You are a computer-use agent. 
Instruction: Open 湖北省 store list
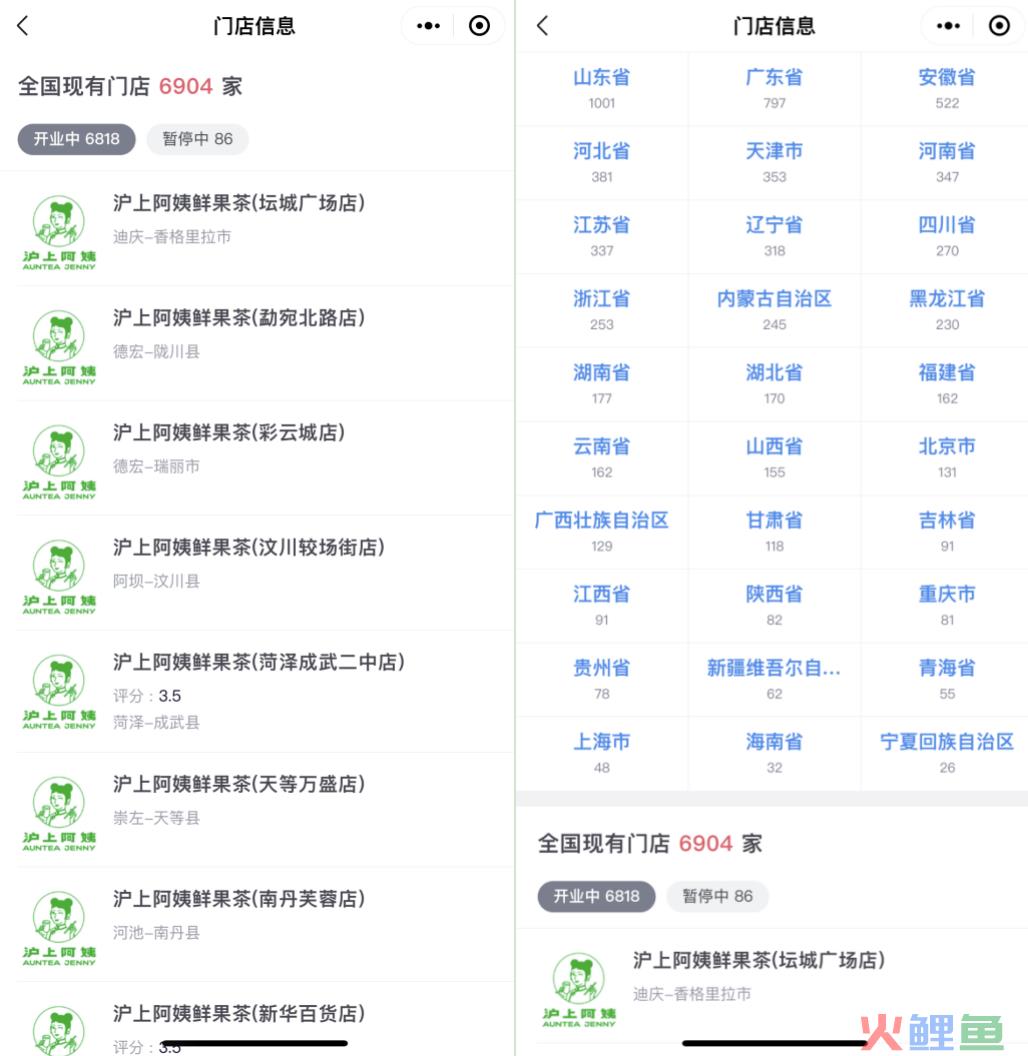775,385
